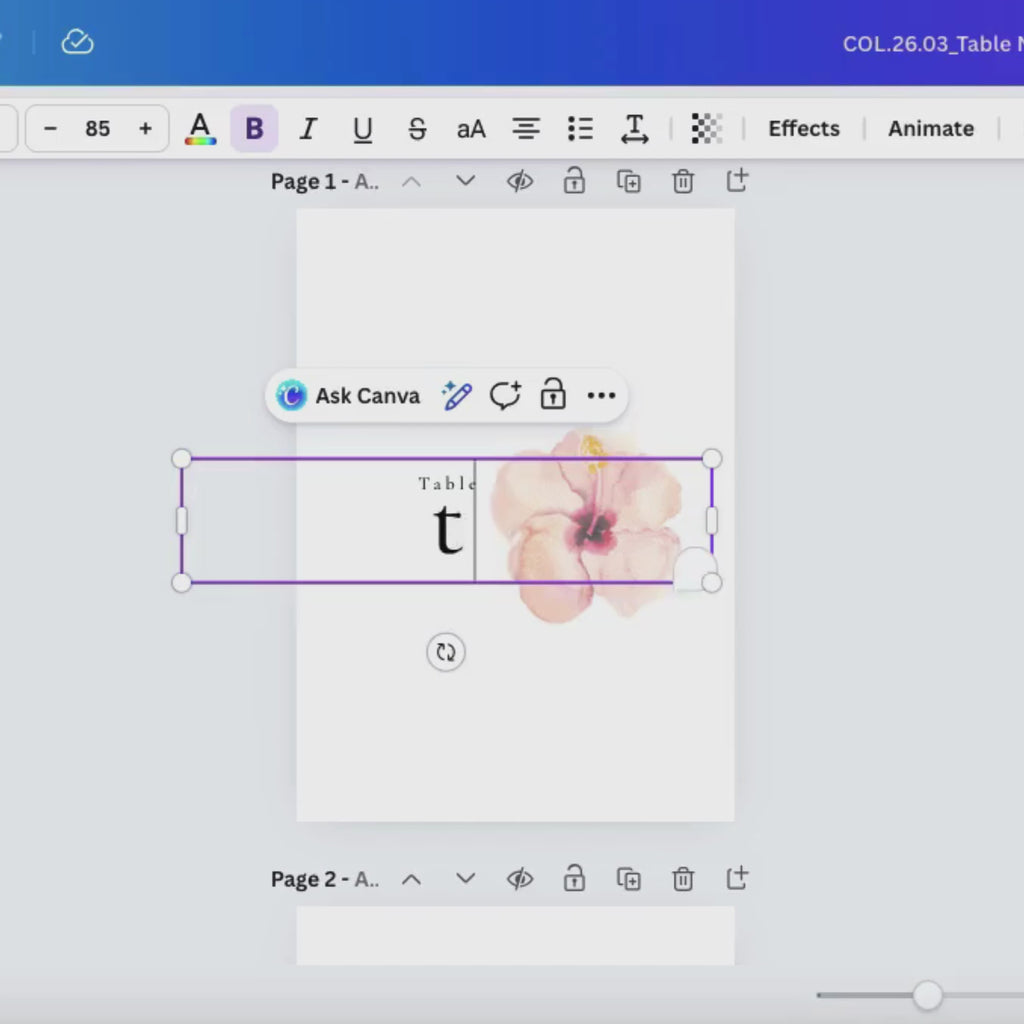Add a new page after Page 1

[x=737, y=180]
